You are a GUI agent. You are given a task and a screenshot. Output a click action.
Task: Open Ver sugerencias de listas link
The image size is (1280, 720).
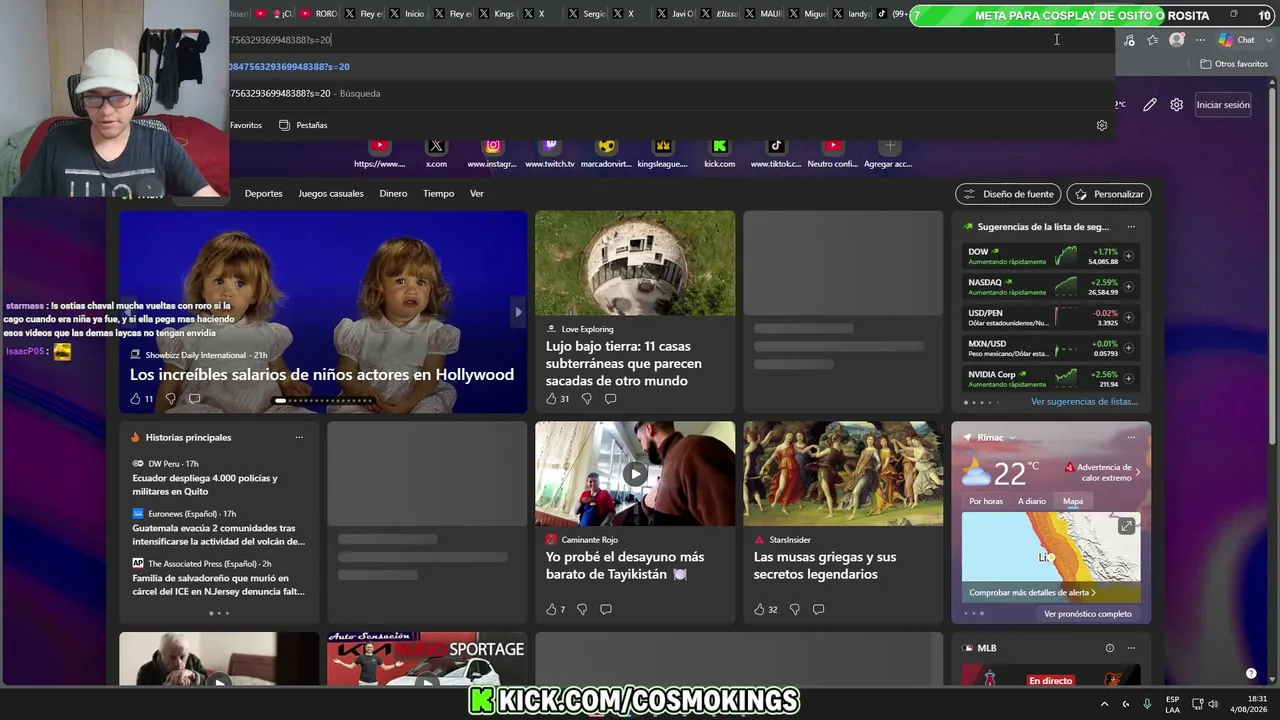pos(1084,402)
